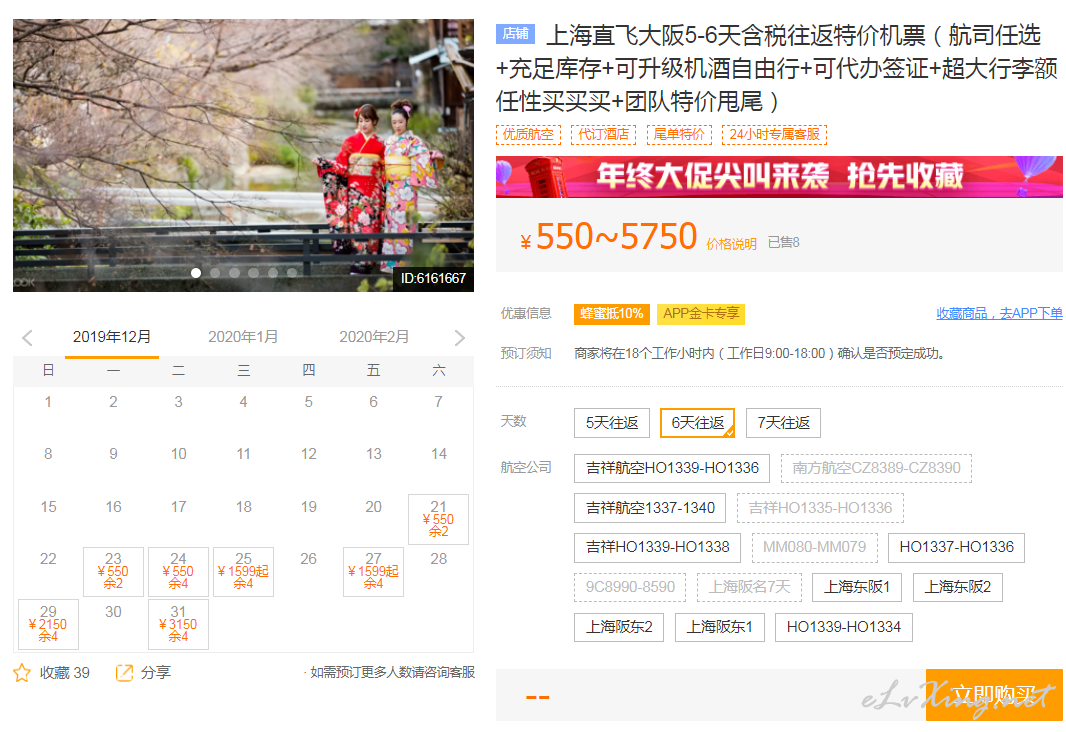Click product ID:6161667 label
This screenshot has height=732, width=1066.
433,279
